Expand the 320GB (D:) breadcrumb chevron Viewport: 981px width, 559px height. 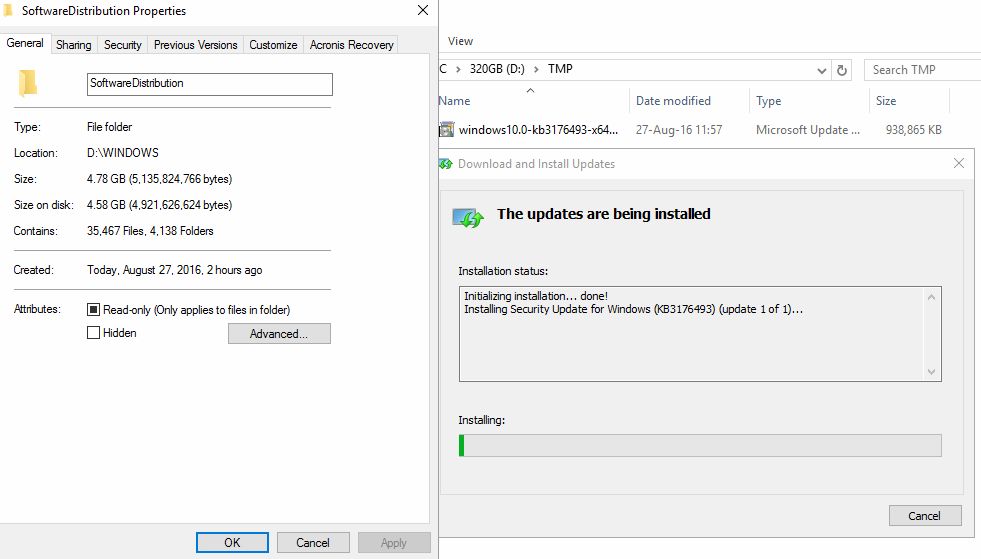pos(536,69)
